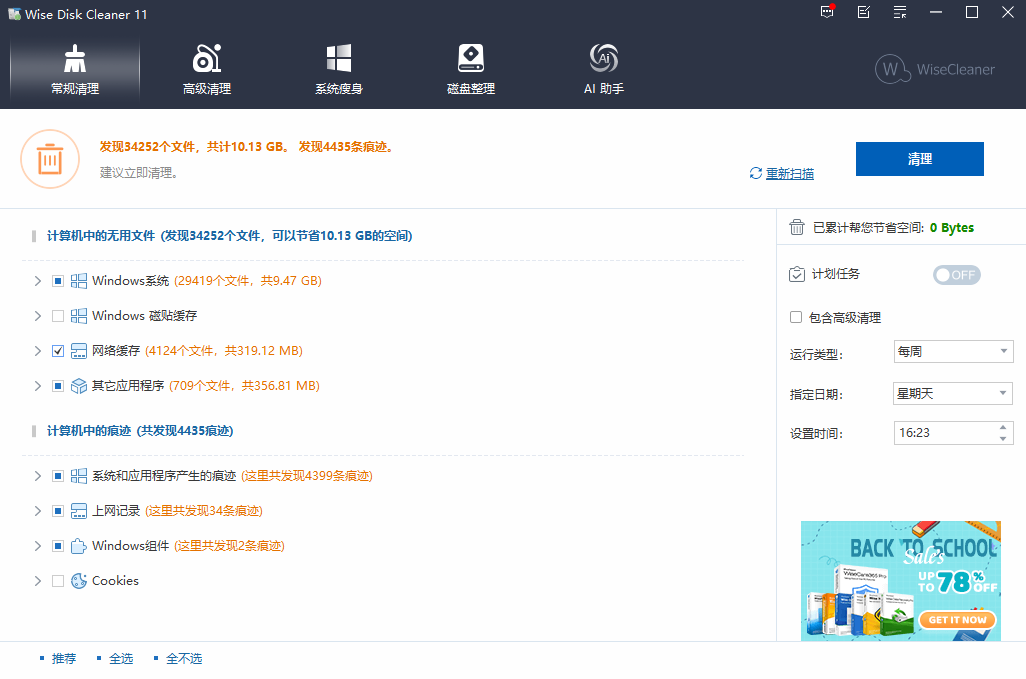Open the 指定日期 dropdown showing 星期天
The width and height of the screenshot is (1026, 679).
point(952,393)
